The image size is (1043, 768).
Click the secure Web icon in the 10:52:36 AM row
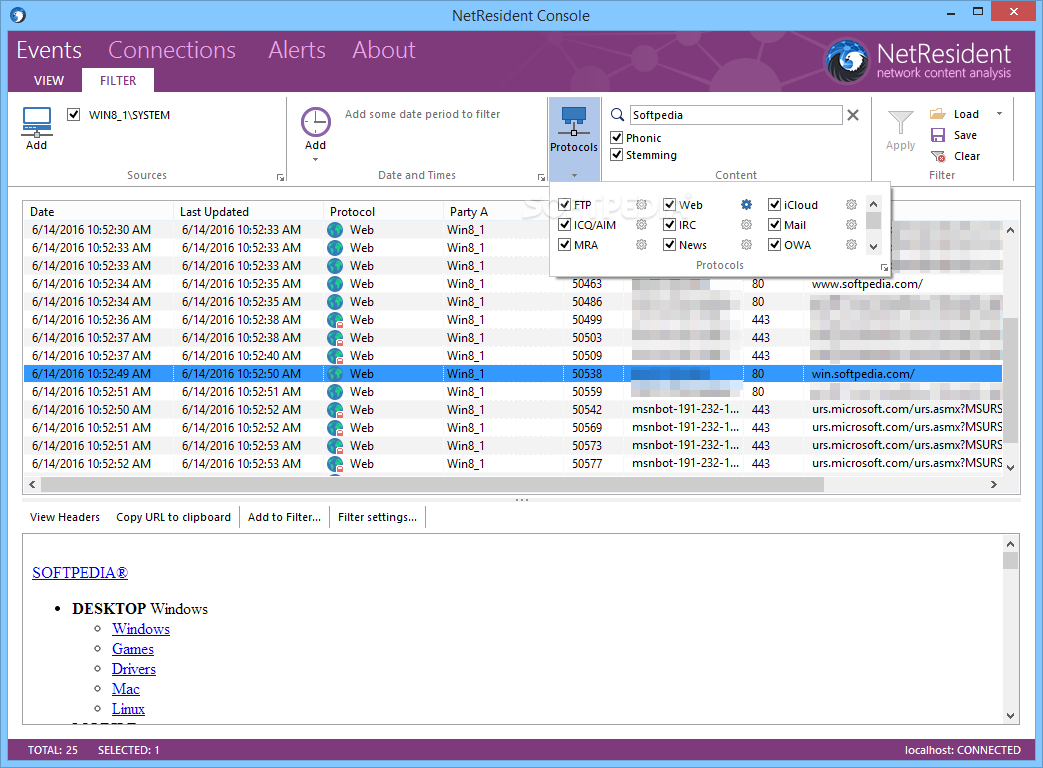tap(335, 320)
